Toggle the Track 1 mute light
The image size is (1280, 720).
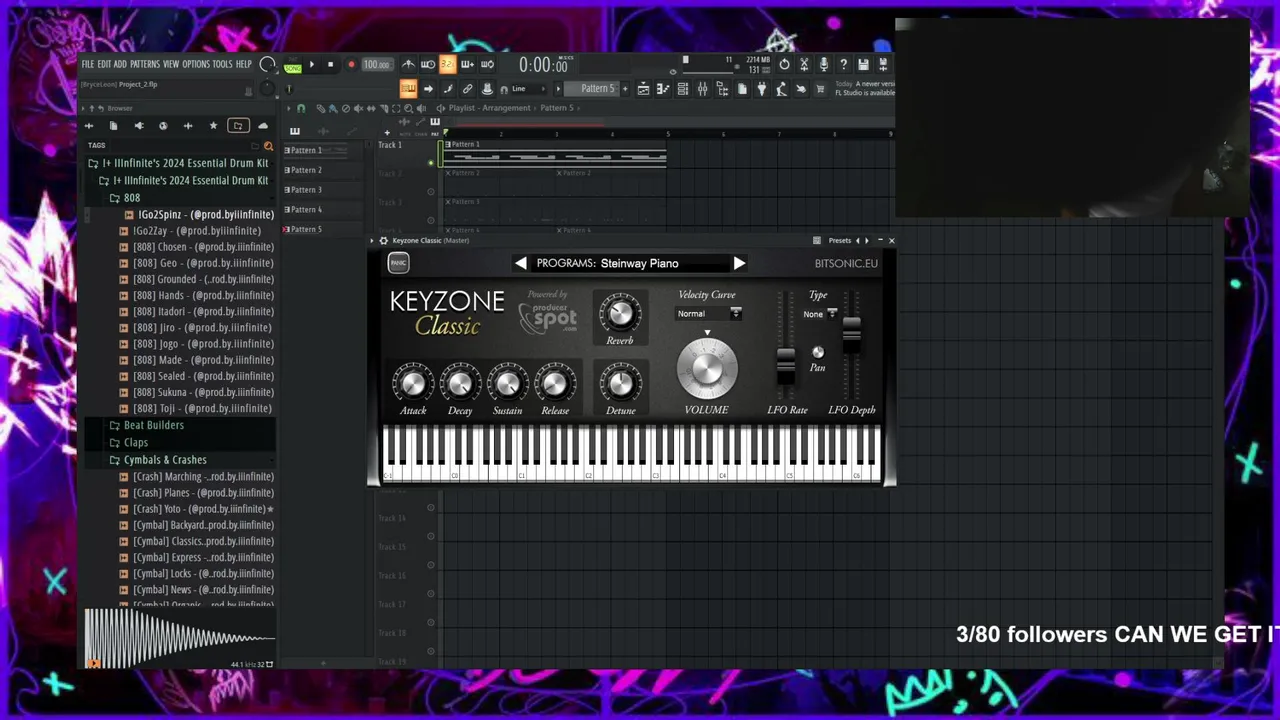coord(431,162)
